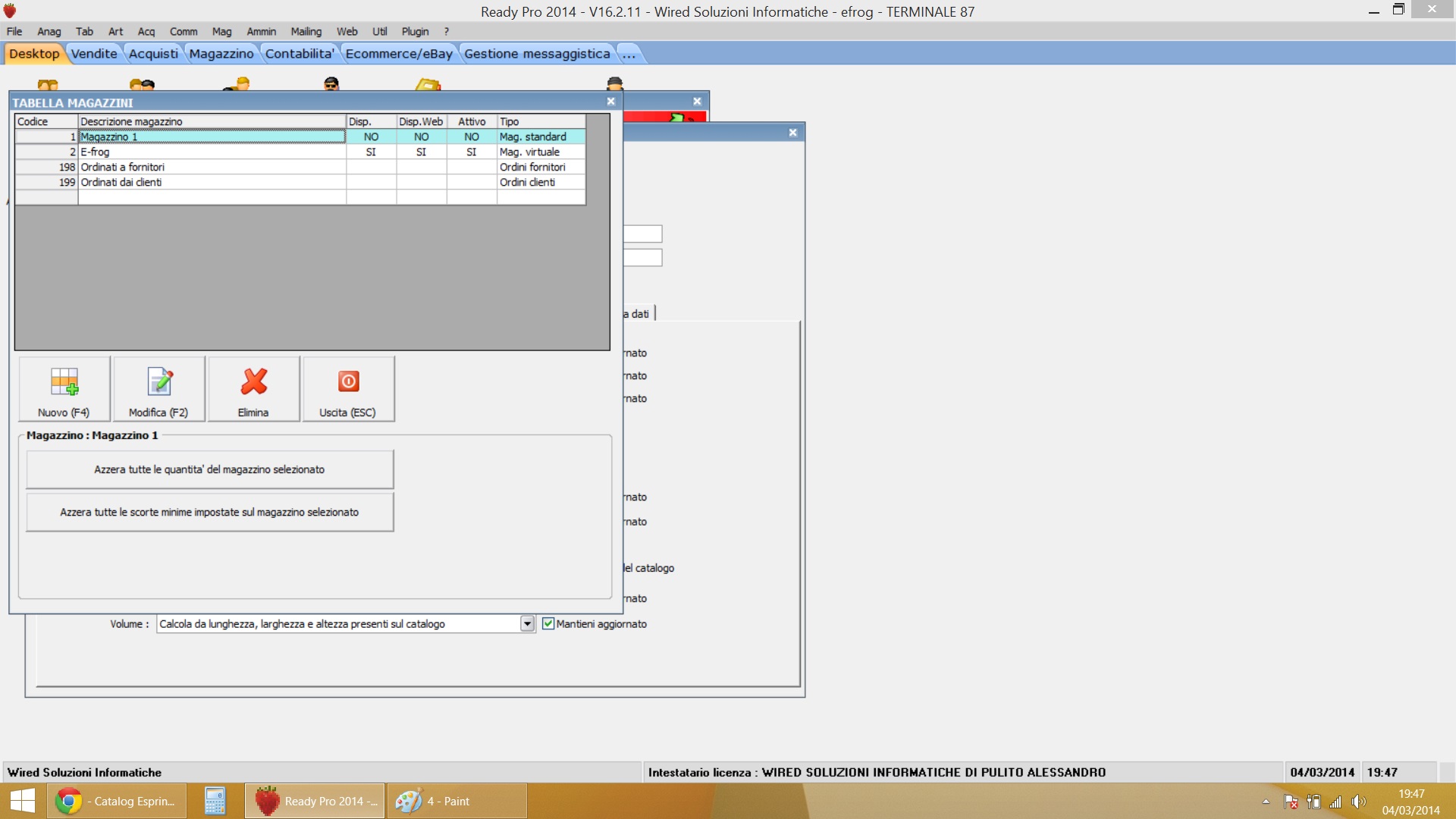
Task: Click the network signal tray icon
Action: tap(1335, 802)
